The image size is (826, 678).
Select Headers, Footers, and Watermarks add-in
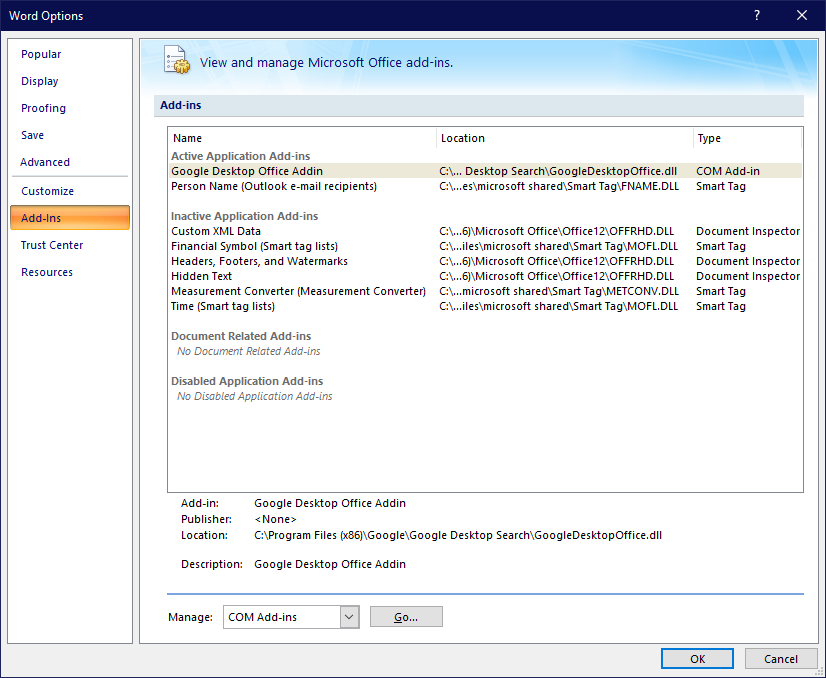485,261
